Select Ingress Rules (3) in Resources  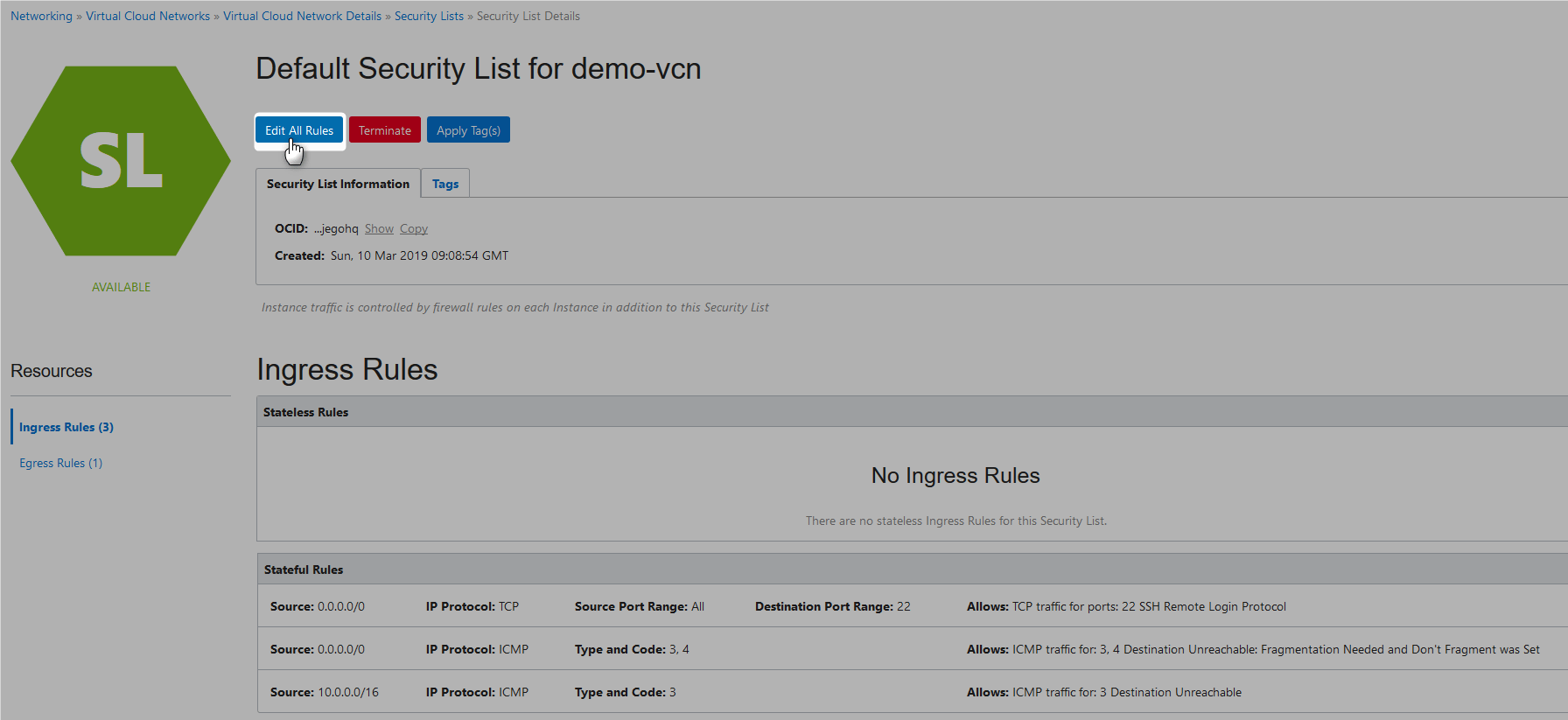[x=66, y=427]
